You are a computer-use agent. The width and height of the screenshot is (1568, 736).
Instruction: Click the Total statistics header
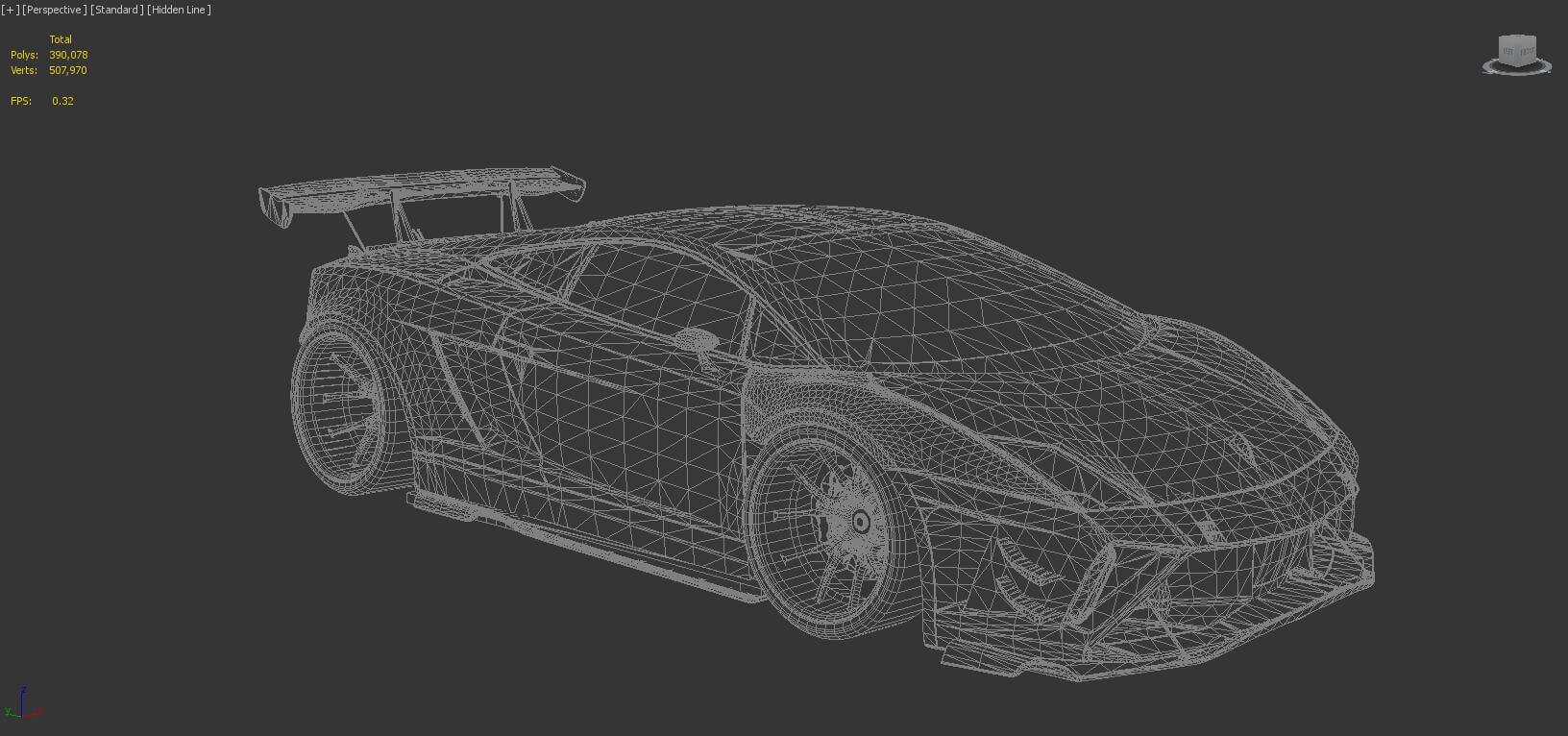click(61, 39)
